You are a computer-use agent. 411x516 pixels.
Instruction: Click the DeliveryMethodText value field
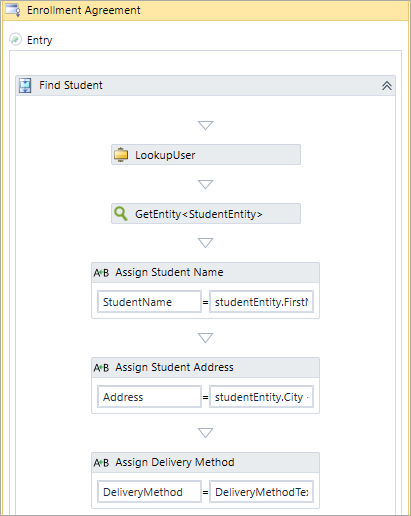(261, 492)
